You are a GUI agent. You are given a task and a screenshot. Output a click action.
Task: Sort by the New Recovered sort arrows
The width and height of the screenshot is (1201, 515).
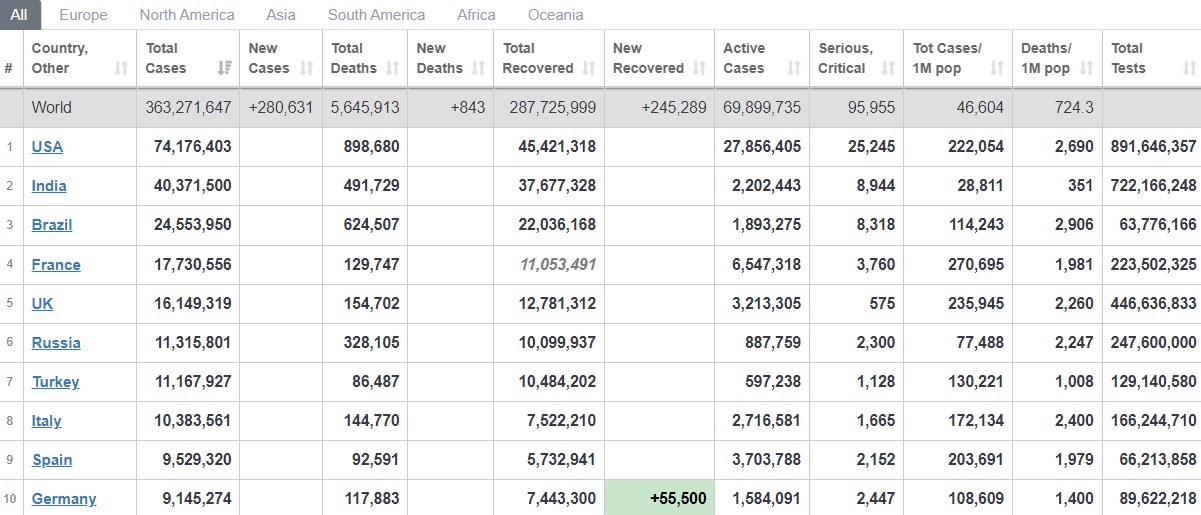click(699, 69)
